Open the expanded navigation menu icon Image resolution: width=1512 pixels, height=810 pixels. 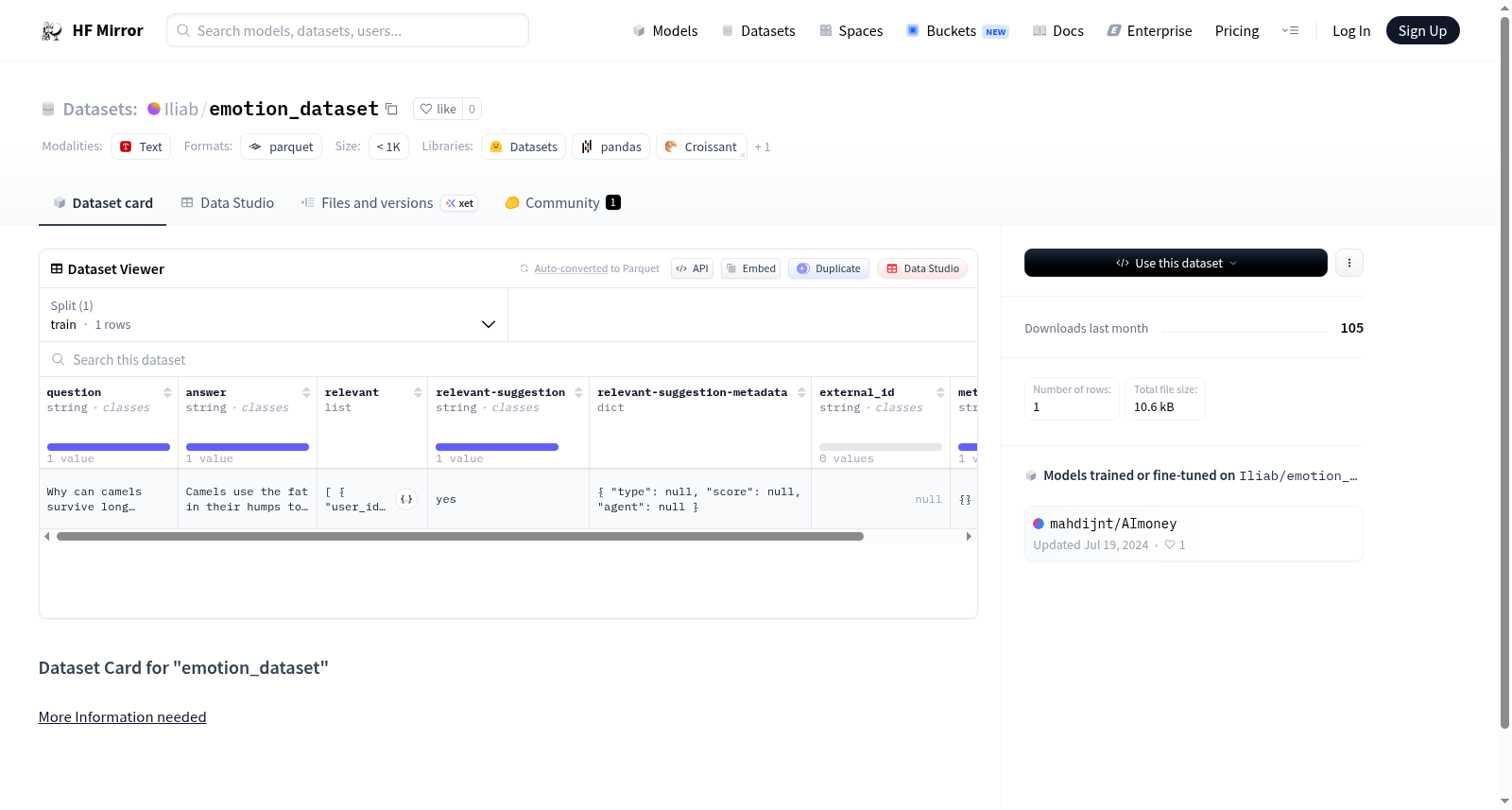click(1290, 31)
